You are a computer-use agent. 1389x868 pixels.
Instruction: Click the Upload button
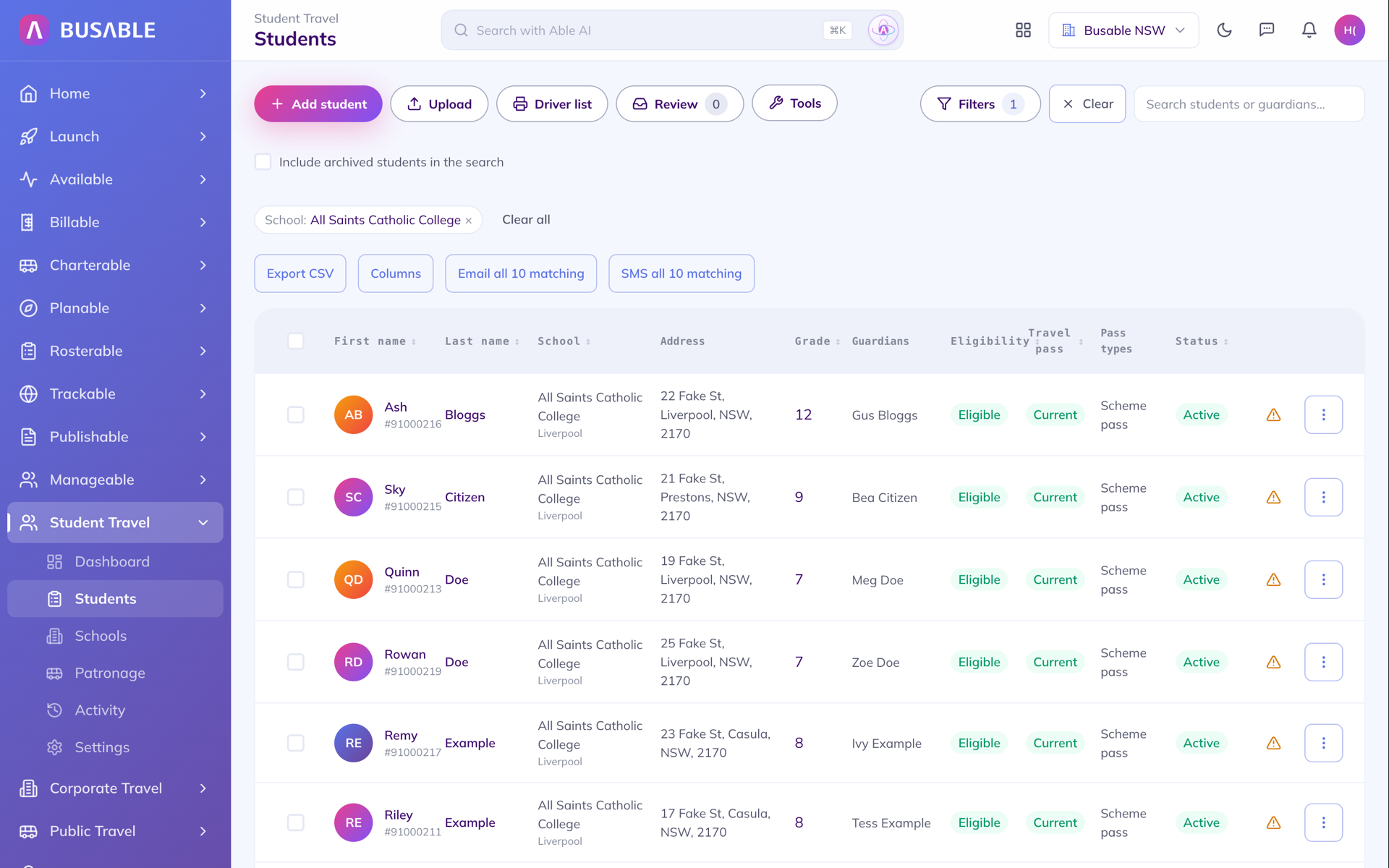pos(439,104)
